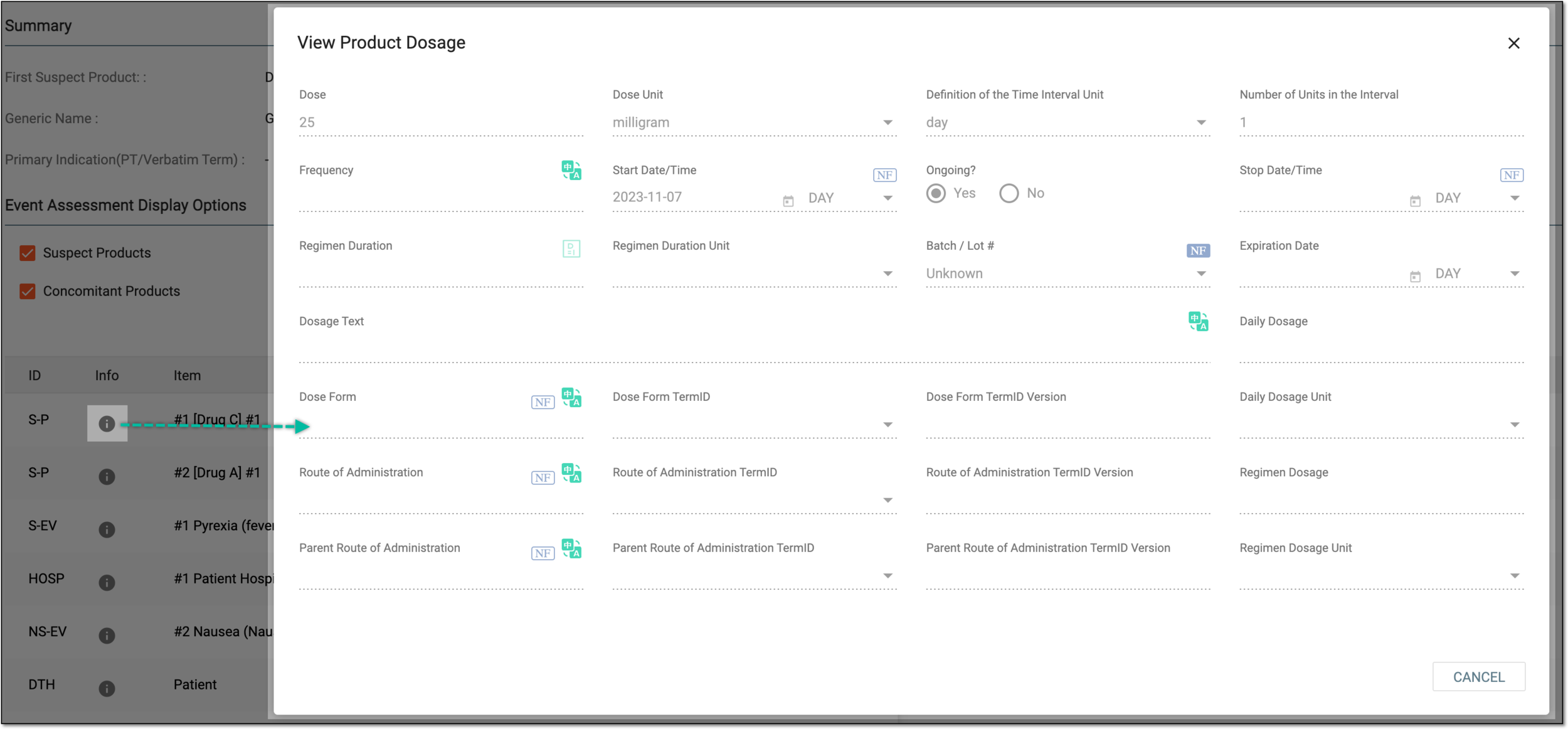Click the Dosage Text translation icon
Viewport: 1568px width, 729px height.
pos(1198,321)
